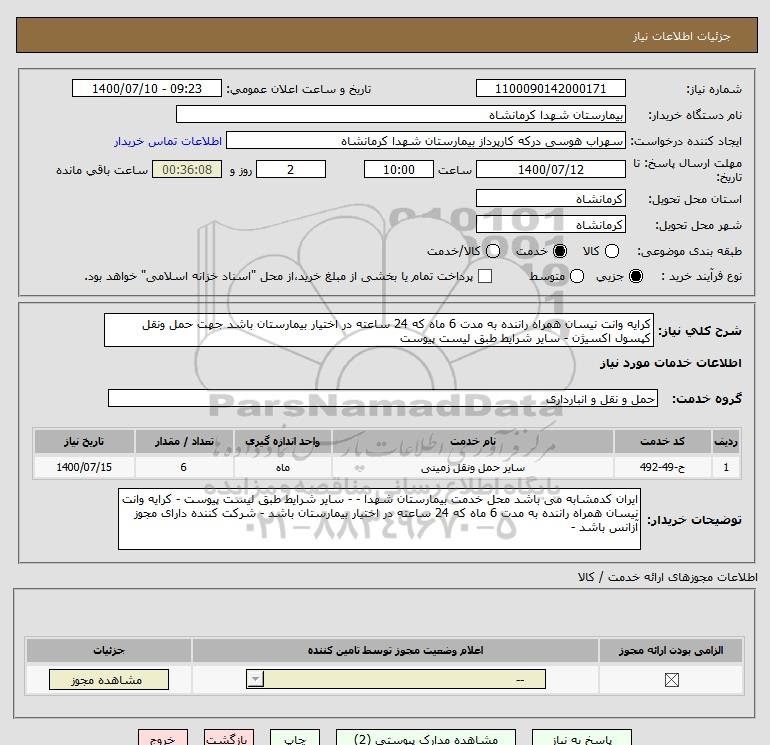770x745 pixels.
Task: Click the مشاهده مجوز button
Action: [x=109, y=680]
